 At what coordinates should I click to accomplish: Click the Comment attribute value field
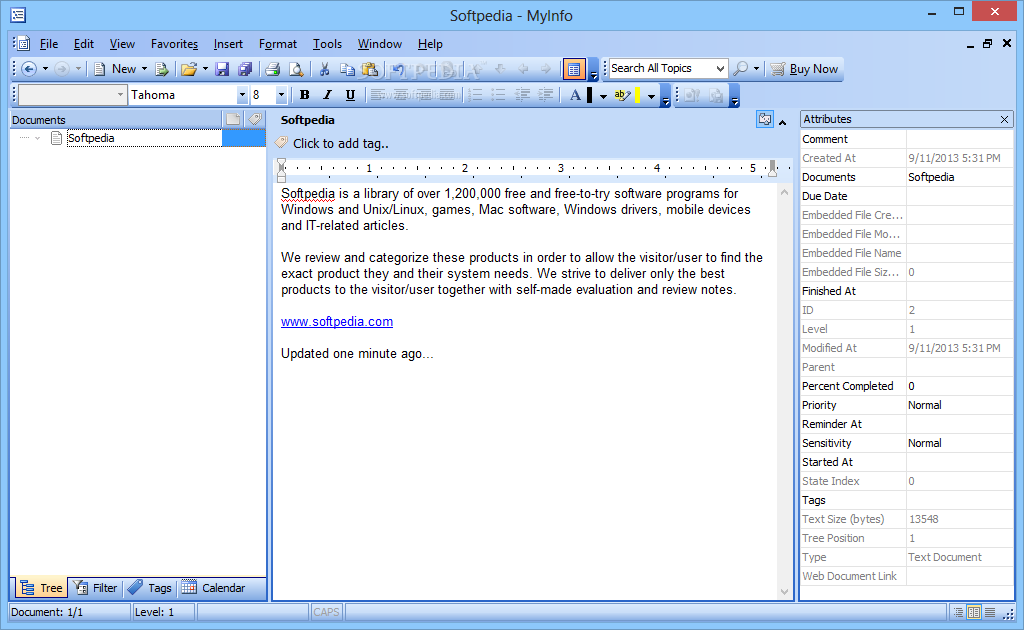(959, 139)
